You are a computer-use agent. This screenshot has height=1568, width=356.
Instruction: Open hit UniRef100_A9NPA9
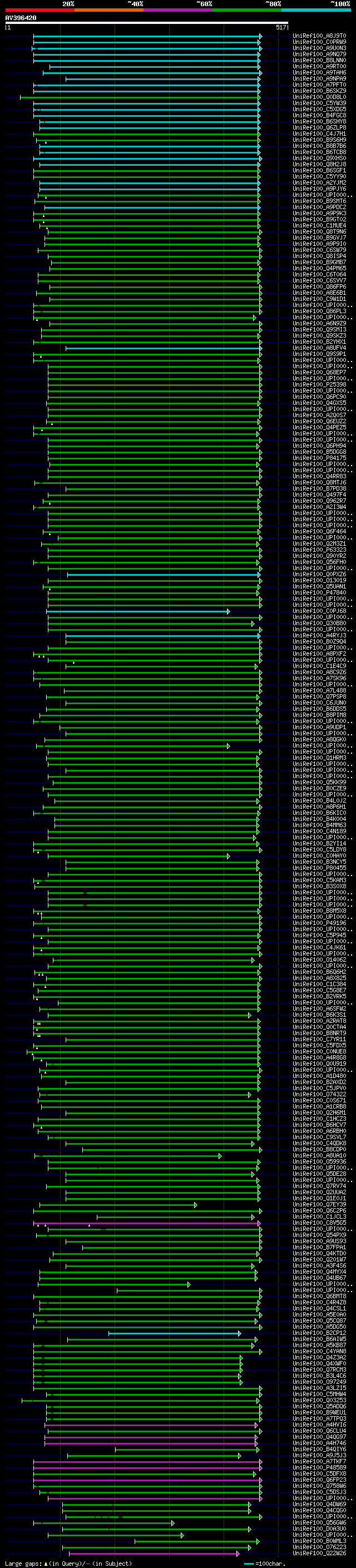pos(319,78)
